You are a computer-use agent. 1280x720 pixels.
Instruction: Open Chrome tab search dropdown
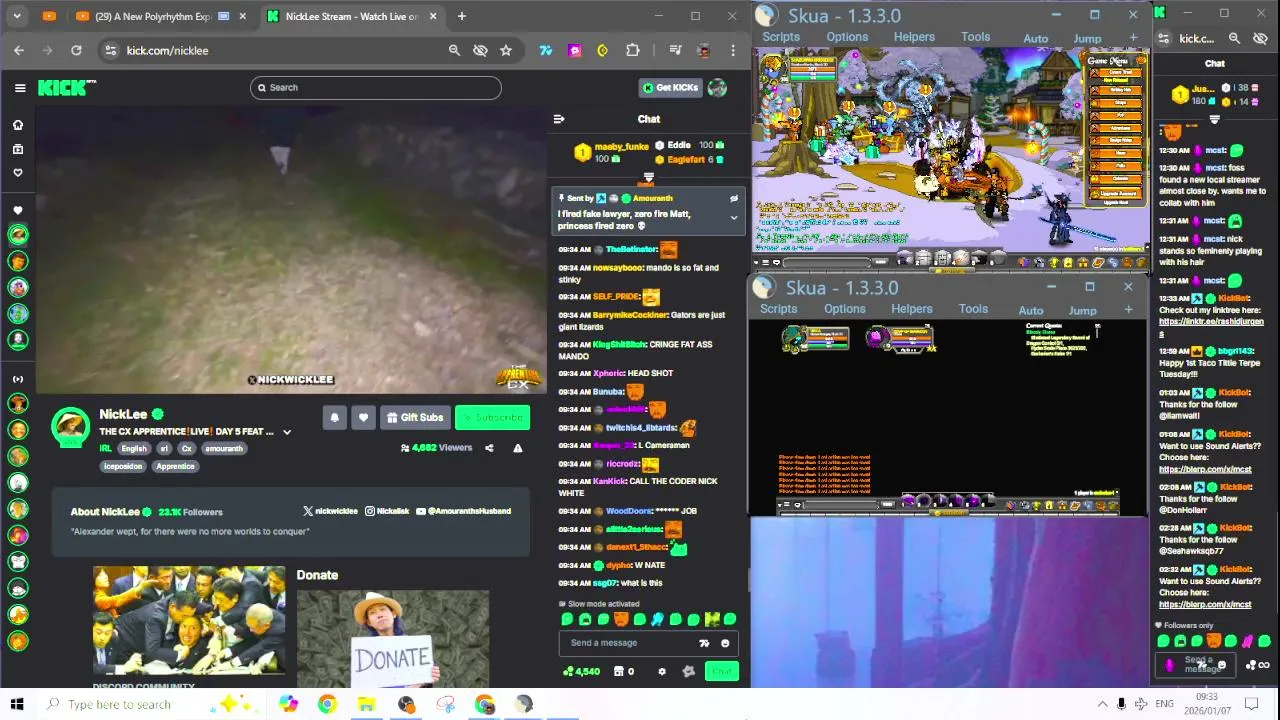coord(16,16)
